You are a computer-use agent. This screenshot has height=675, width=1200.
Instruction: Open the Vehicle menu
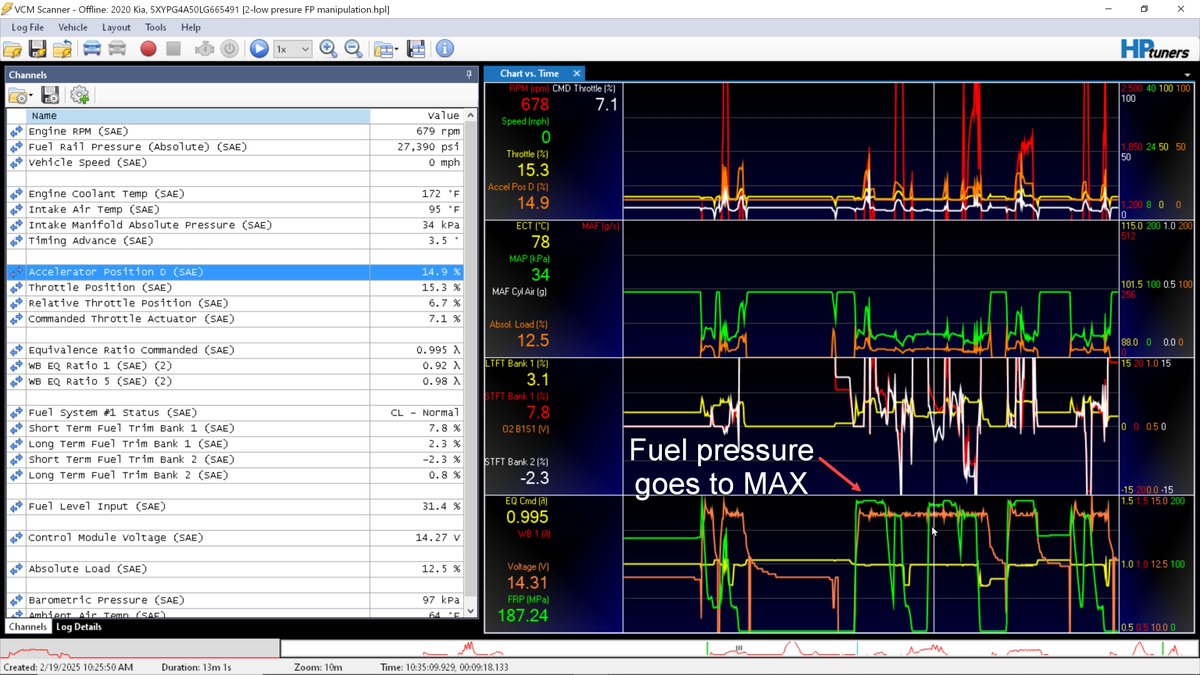point(73,27)
